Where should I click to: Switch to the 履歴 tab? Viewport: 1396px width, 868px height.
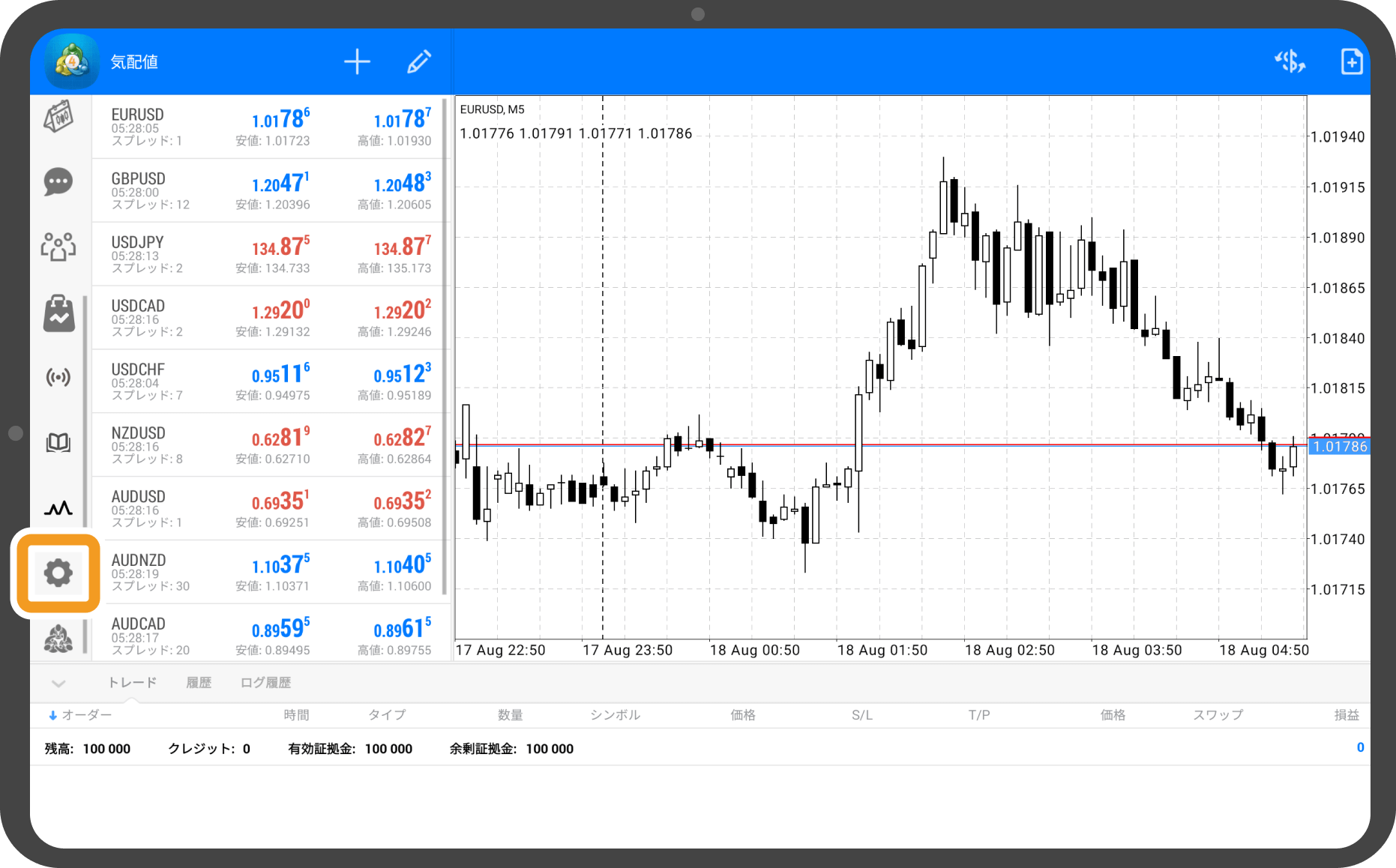click(199, 682)
